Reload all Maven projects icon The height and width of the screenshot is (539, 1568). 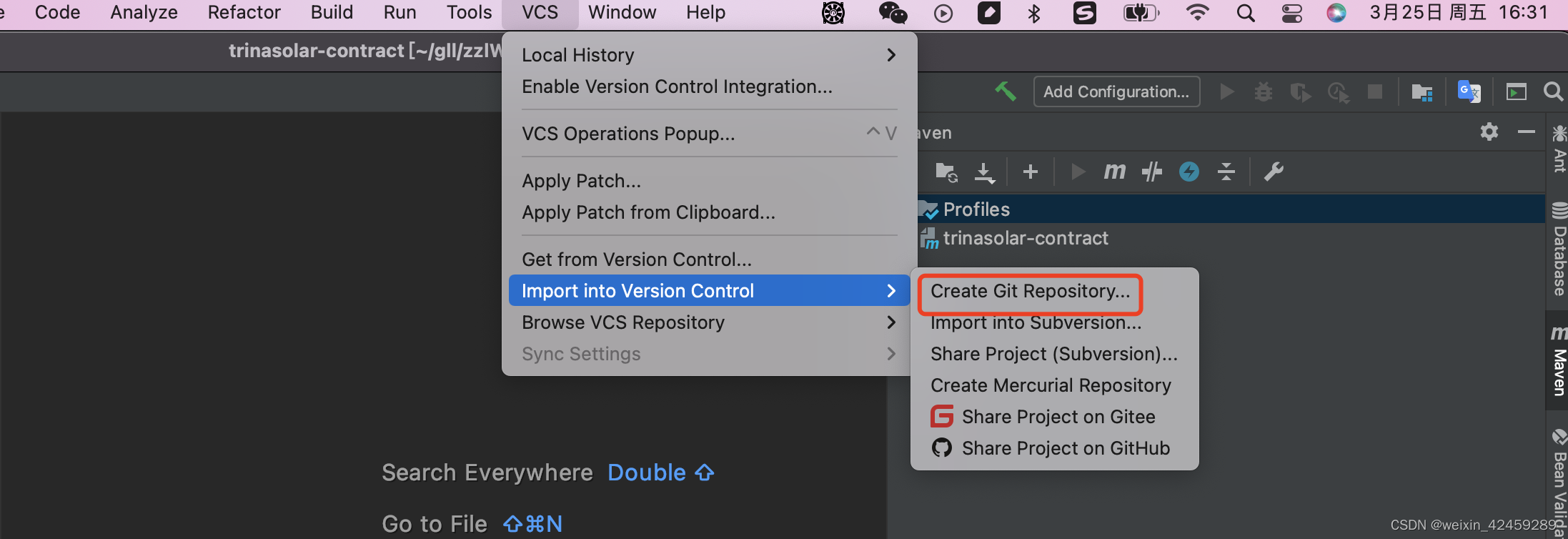point(946,172)
